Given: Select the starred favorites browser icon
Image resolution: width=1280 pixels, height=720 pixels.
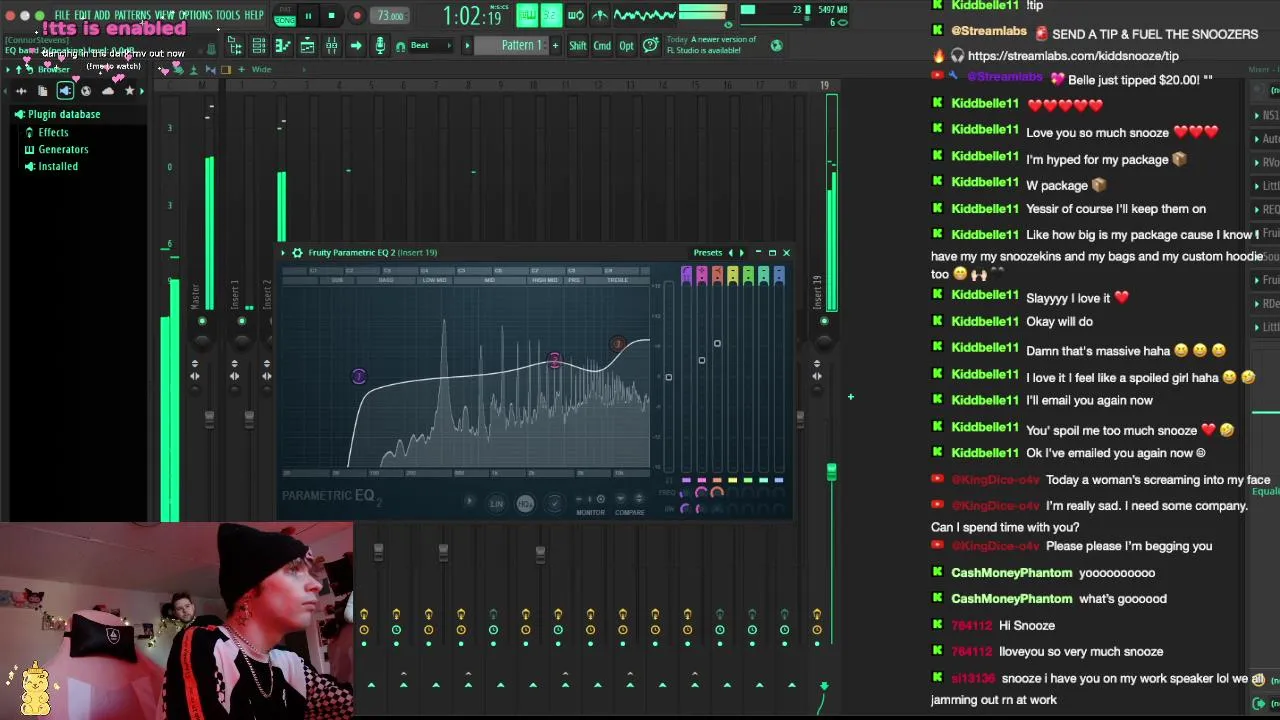Looking at the screenshot, I should 129,91.
